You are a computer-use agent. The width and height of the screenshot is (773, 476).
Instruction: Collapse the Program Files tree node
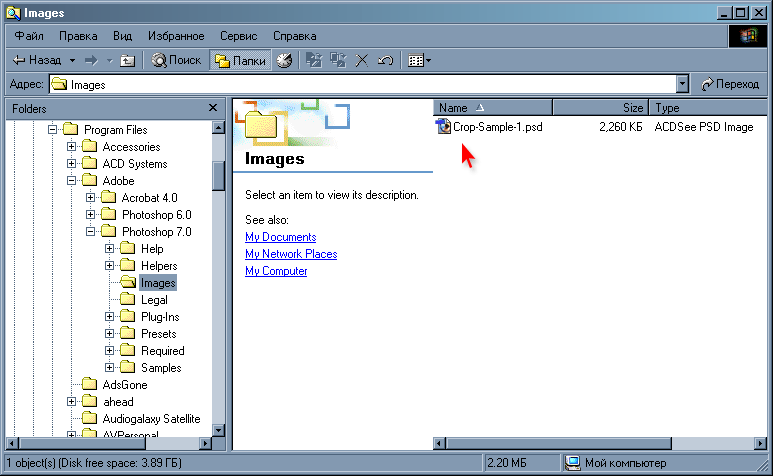(x=52, y=130)
